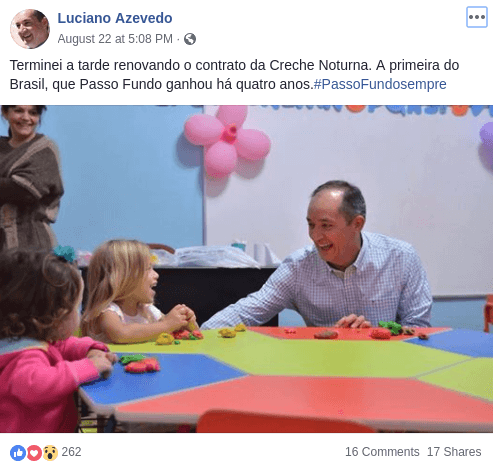This screenshot has height=471, width=493.
Task: Click the pink balloon flower in the photo
Action: click(x=227, y=142)
